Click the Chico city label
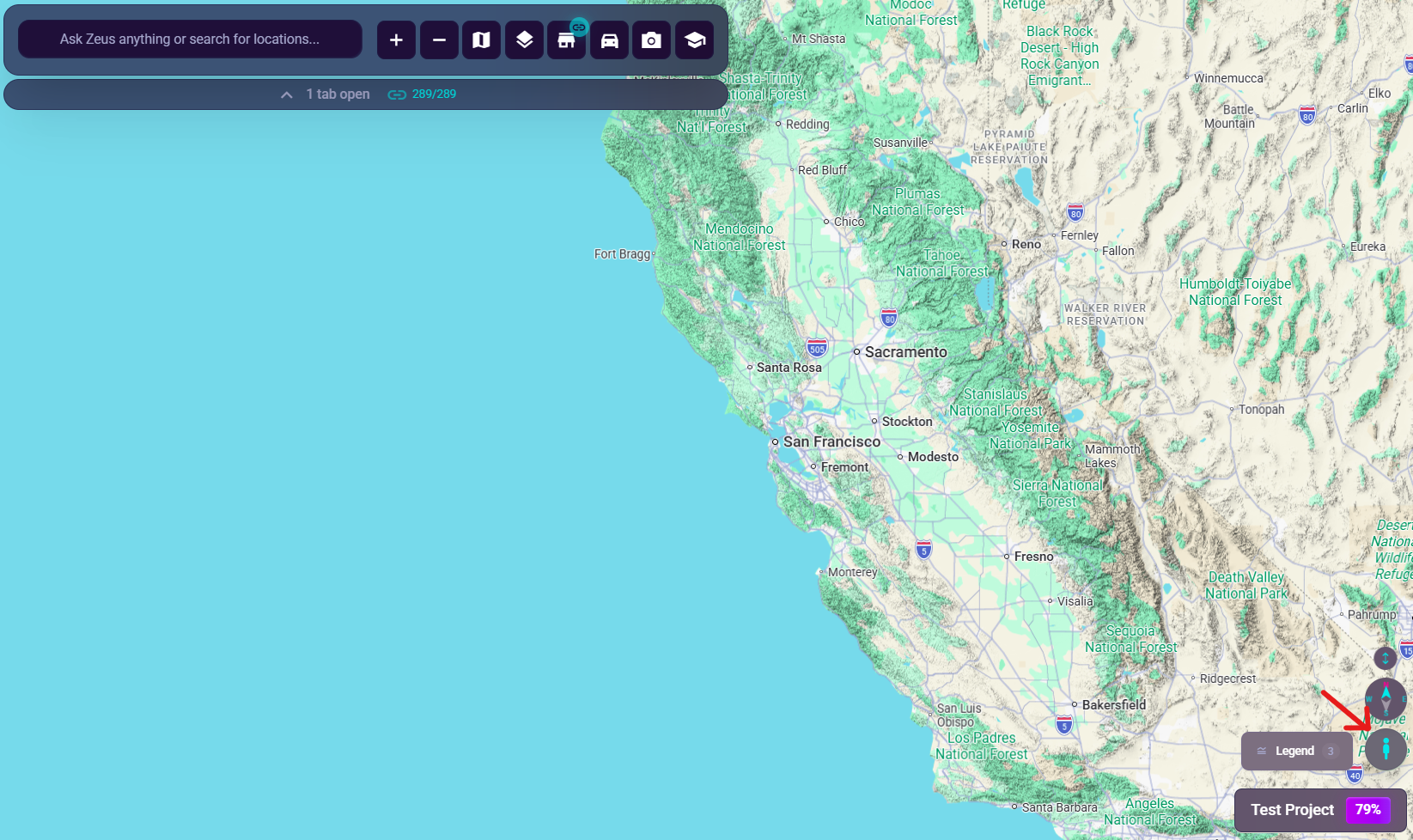1413x840 pixels. coord(849,222)
